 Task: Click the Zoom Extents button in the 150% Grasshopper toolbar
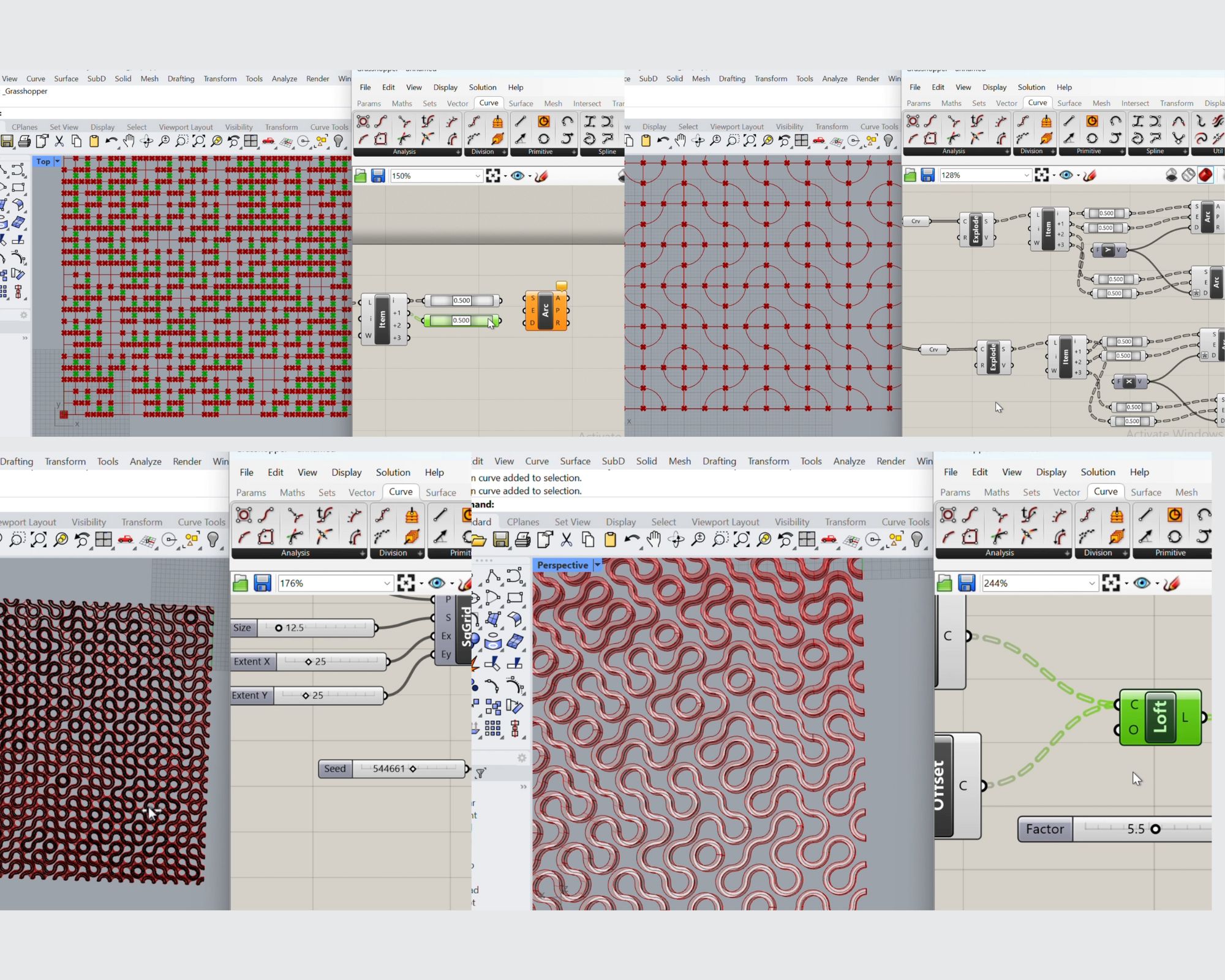point(493,176)
